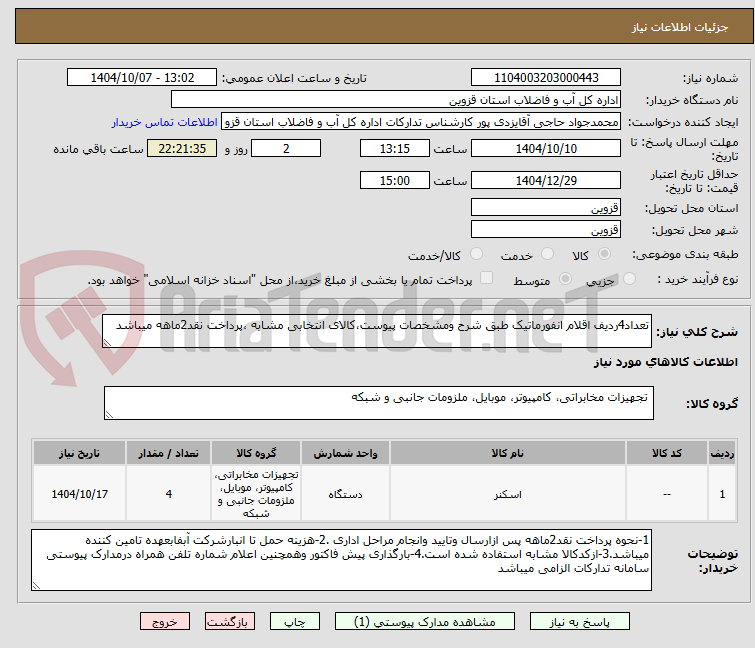
Task: Click the بازگشت back button
Action: coord(226,621)
